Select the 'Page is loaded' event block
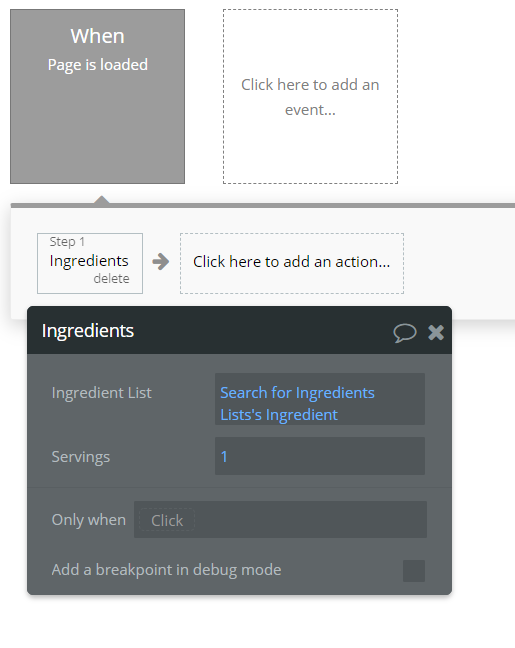Viewport: 515px width, 648px height. (x=98, y=96)
